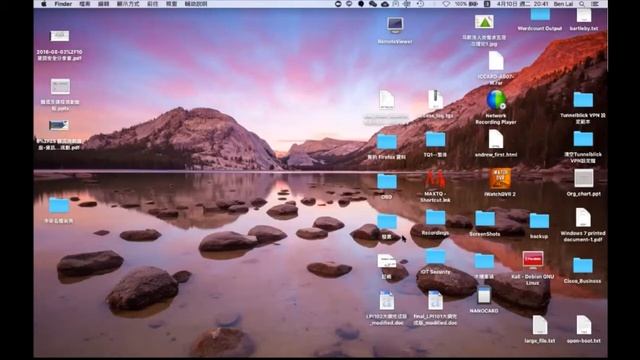The height and width of the screenshot is (360, 640).
Task: Select the TQ1 folder icon
Action: tap(435, 140)
